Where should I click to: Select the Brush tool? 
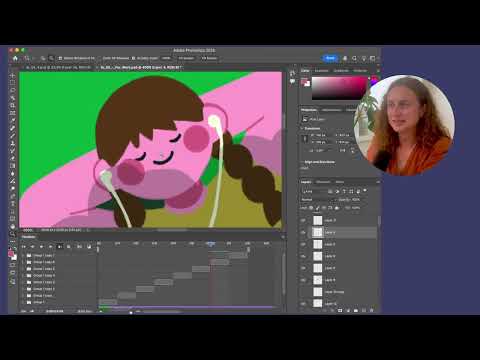coord(13,136)
